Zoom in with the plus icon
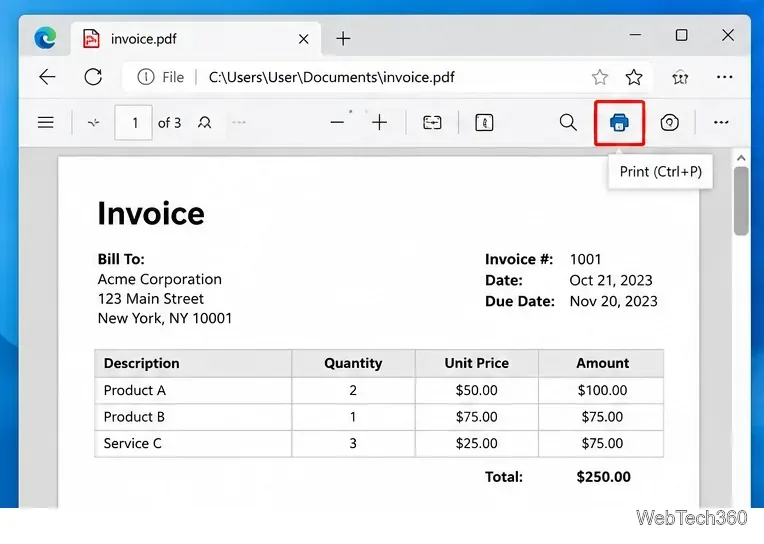The height and width of the screenshot is (544, 764). click(380, 122)
